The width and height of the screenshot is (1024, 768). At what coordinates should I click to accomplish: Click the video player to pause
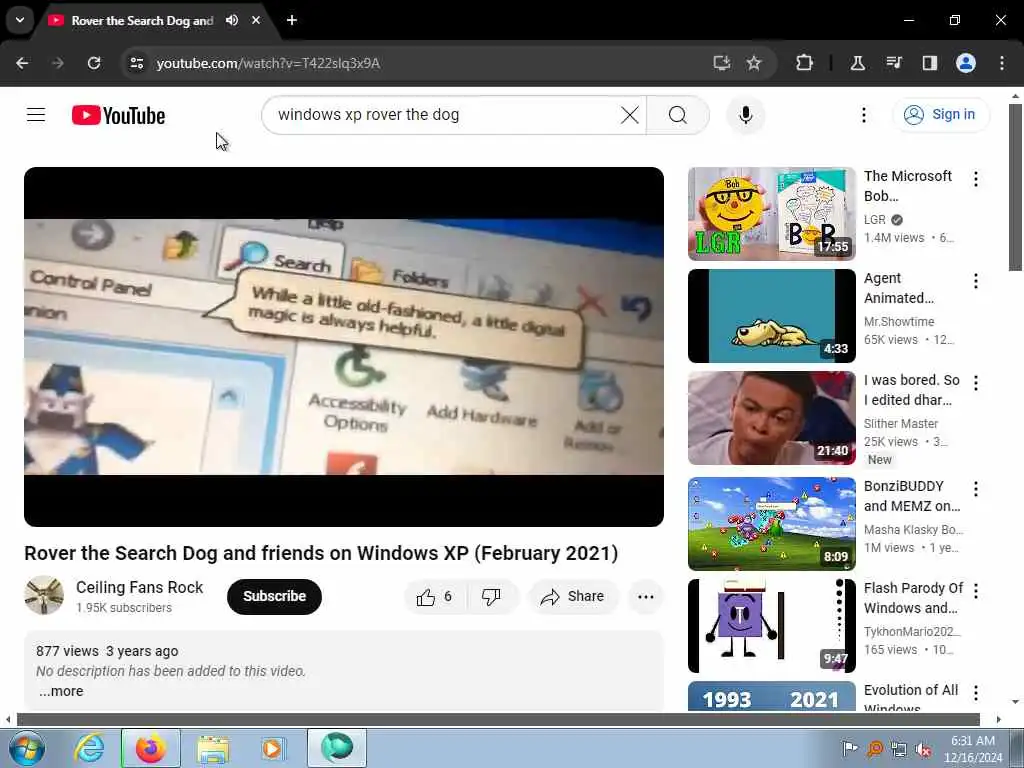(x=344, y=347)
